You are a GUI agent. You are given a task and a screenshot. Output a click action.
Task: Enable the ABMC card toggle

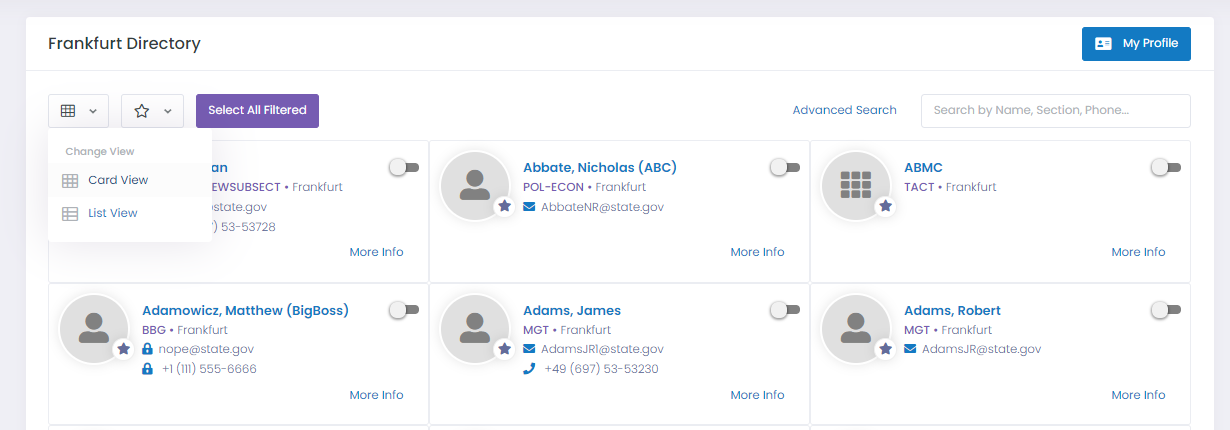tap(1166, 167)
